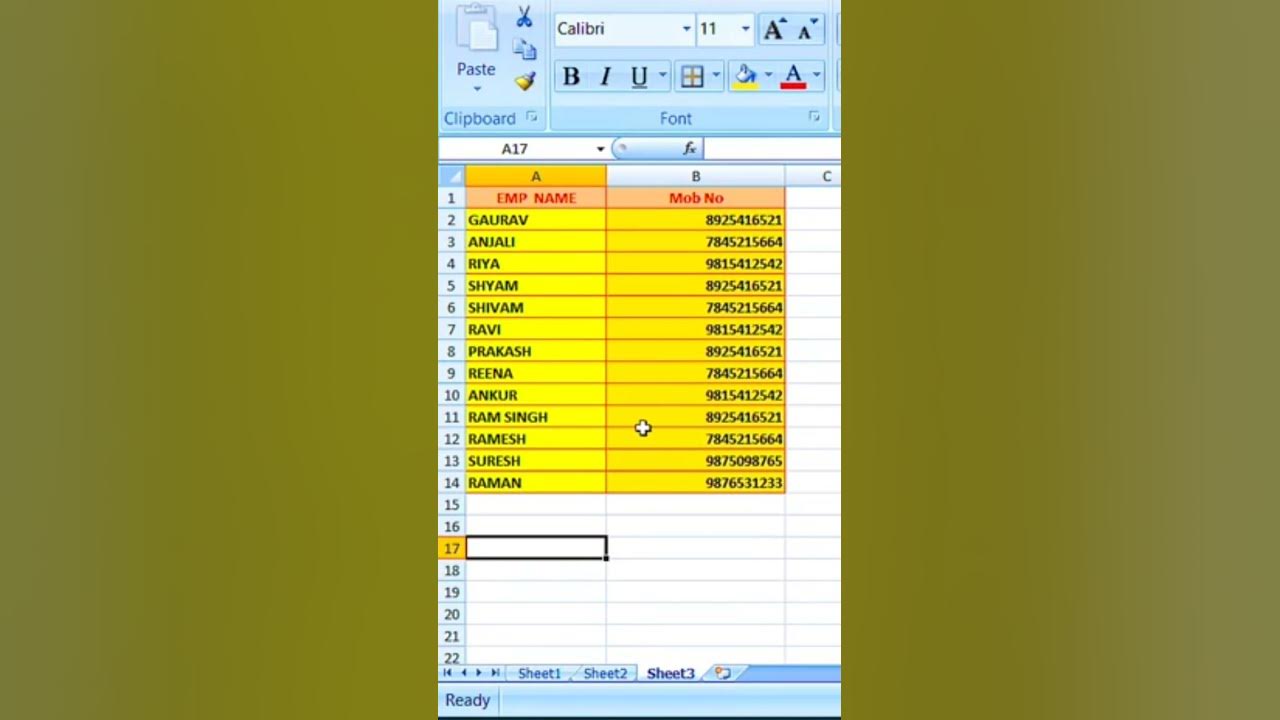
Task: Open the Font Color dropdown arrow
Action: [x=816, y=76]
